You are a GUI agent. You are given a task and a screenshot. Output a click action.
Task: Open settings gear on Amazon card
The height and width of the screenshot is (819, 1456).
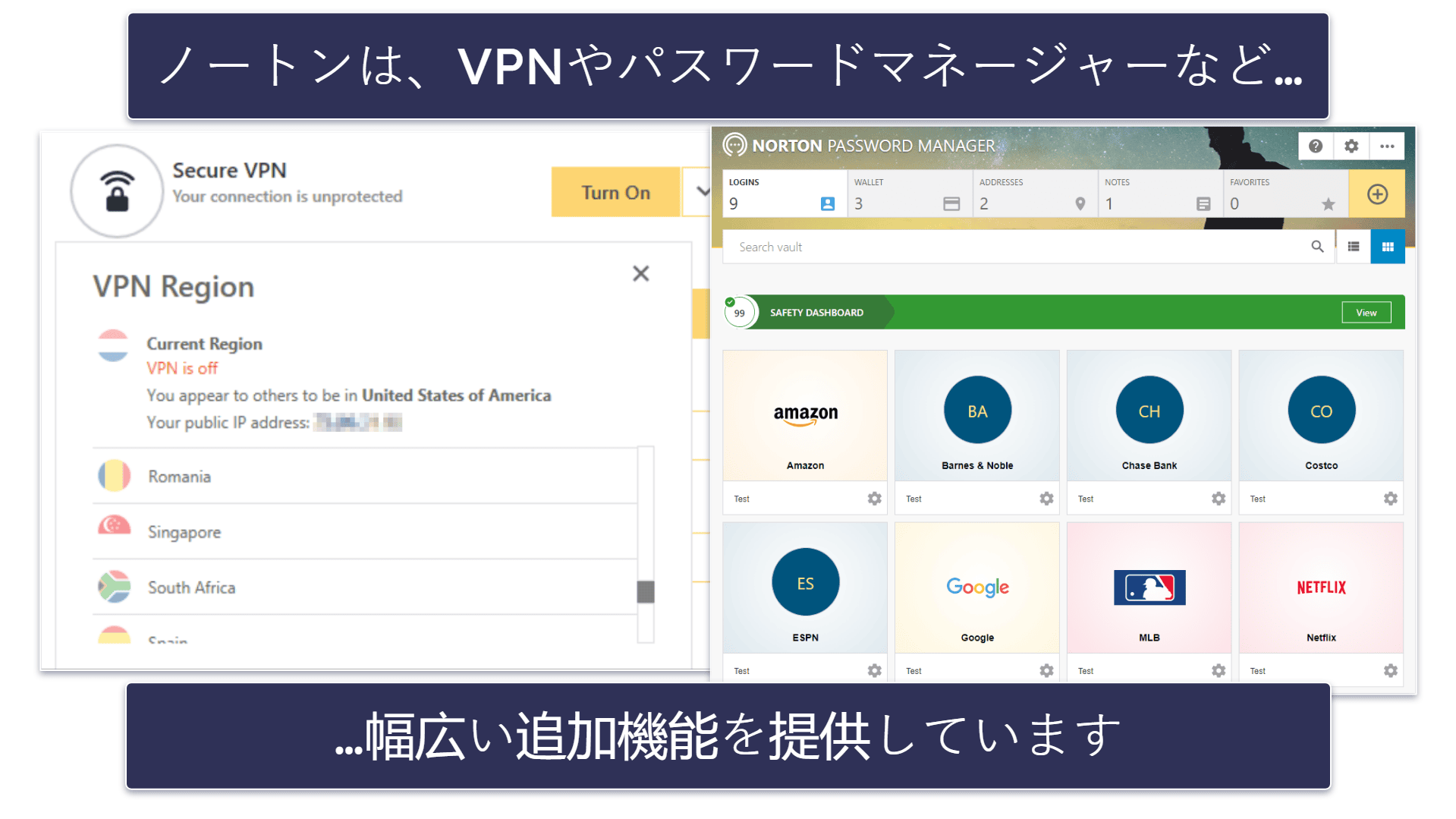[x=875, y=499]
